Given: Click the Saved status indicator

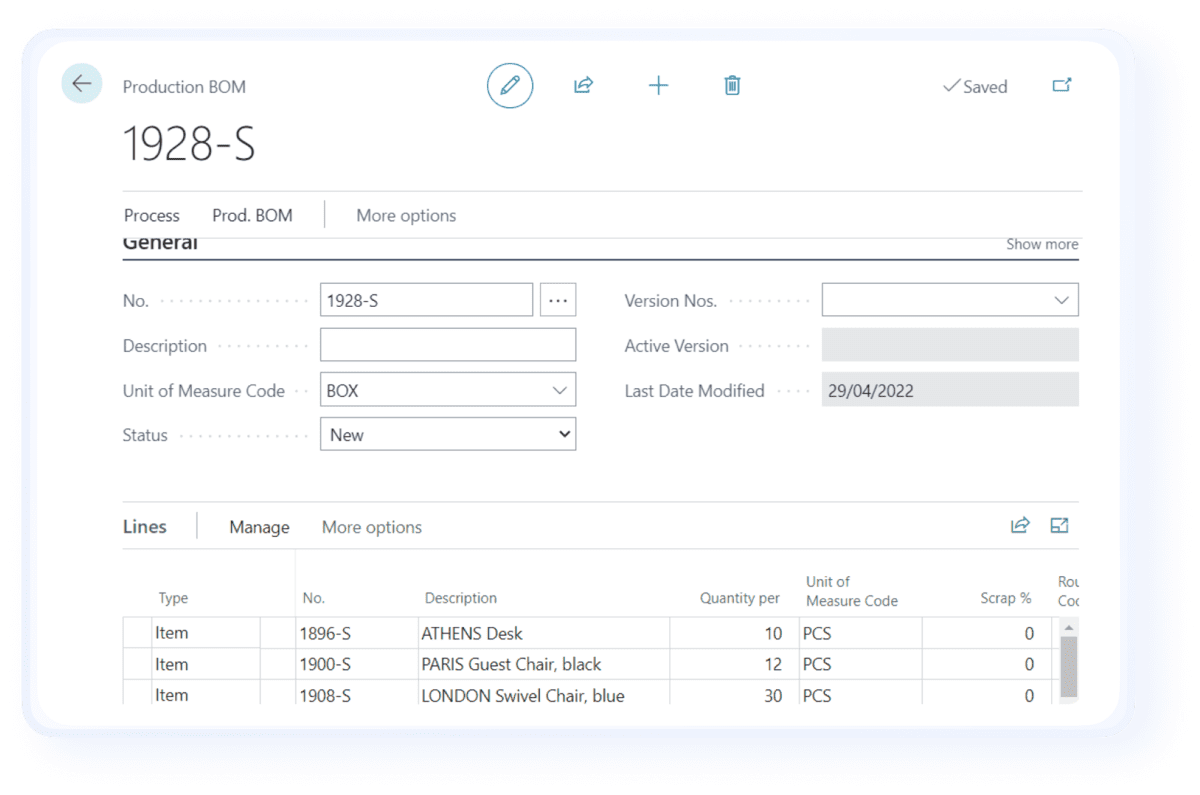Looking at the screenshot, I should coord(975,86).
